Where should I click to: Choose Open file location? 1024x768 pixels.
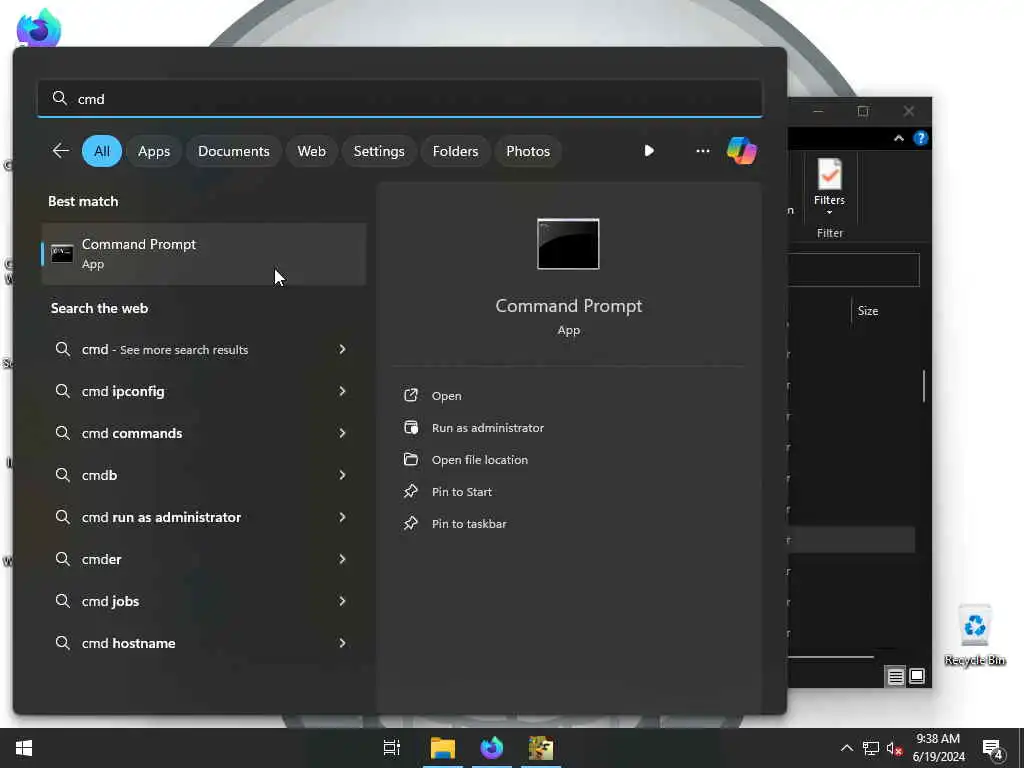pos(480,460)
